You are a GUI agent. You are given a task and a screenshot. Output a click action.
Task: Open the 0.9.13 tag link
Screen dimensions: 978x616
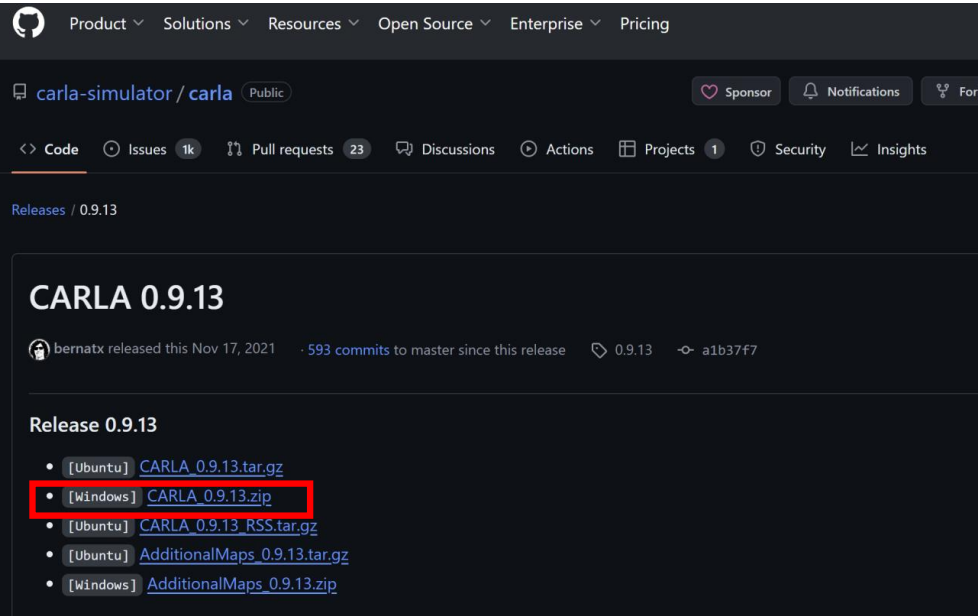click(633, 350)
